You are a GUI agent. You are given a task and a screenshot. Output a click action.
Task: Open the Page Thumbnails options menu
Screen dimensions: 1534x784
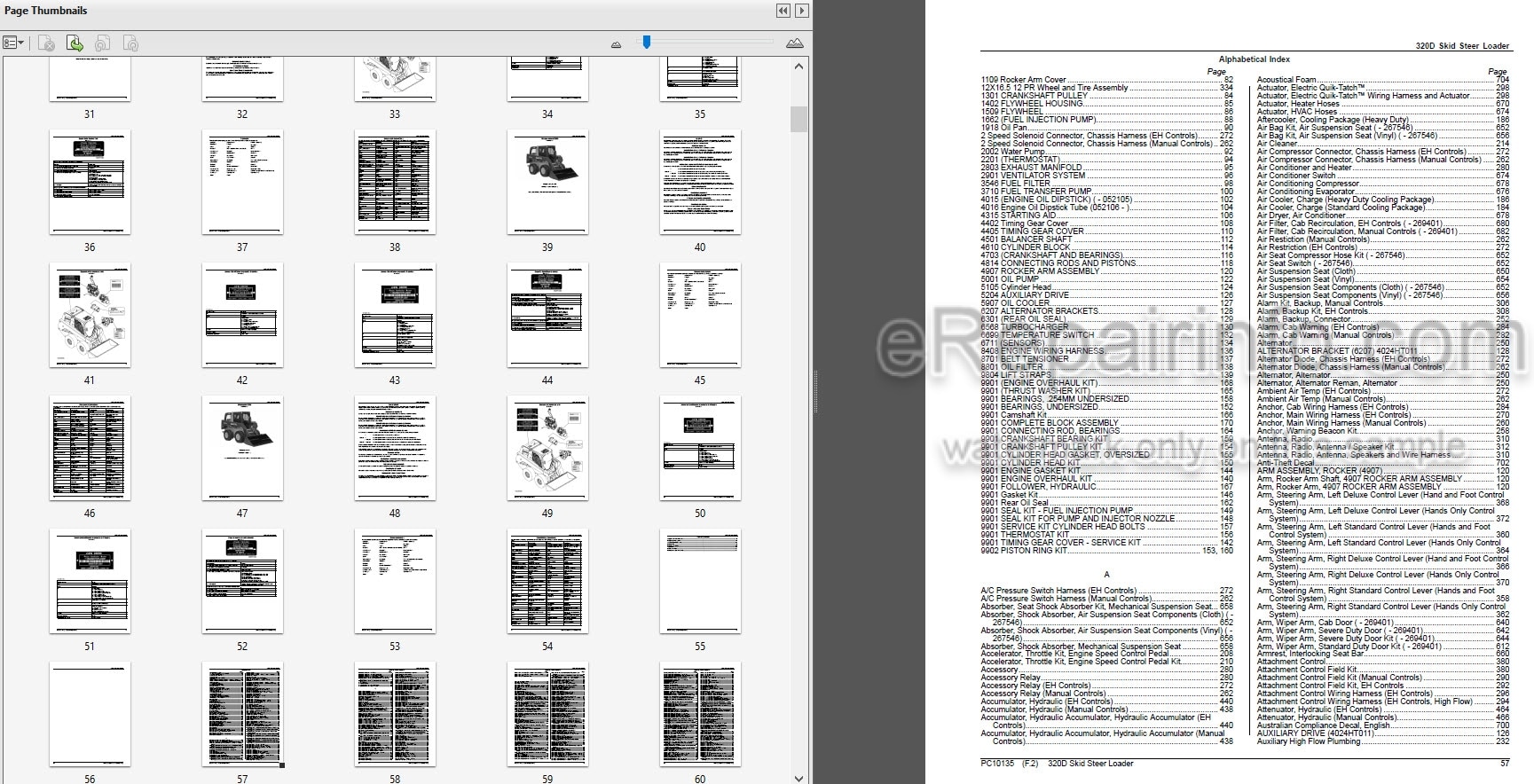tap(13, 43)
